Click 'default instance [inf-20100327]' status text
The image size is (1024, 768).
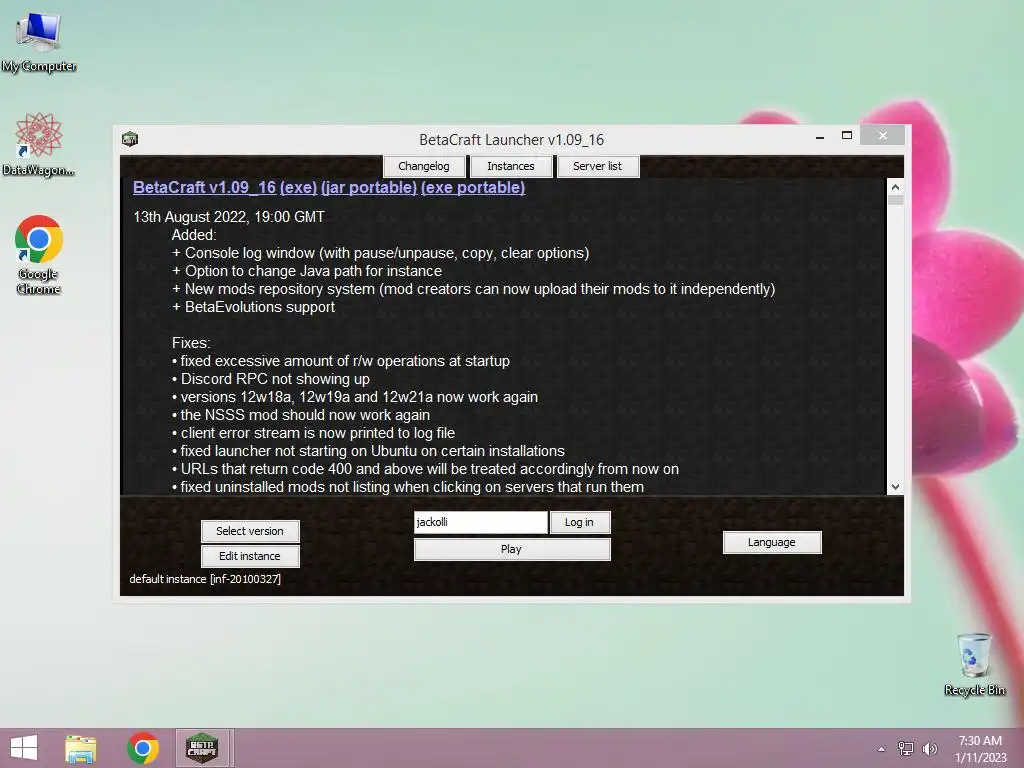[x=205, y=579]
